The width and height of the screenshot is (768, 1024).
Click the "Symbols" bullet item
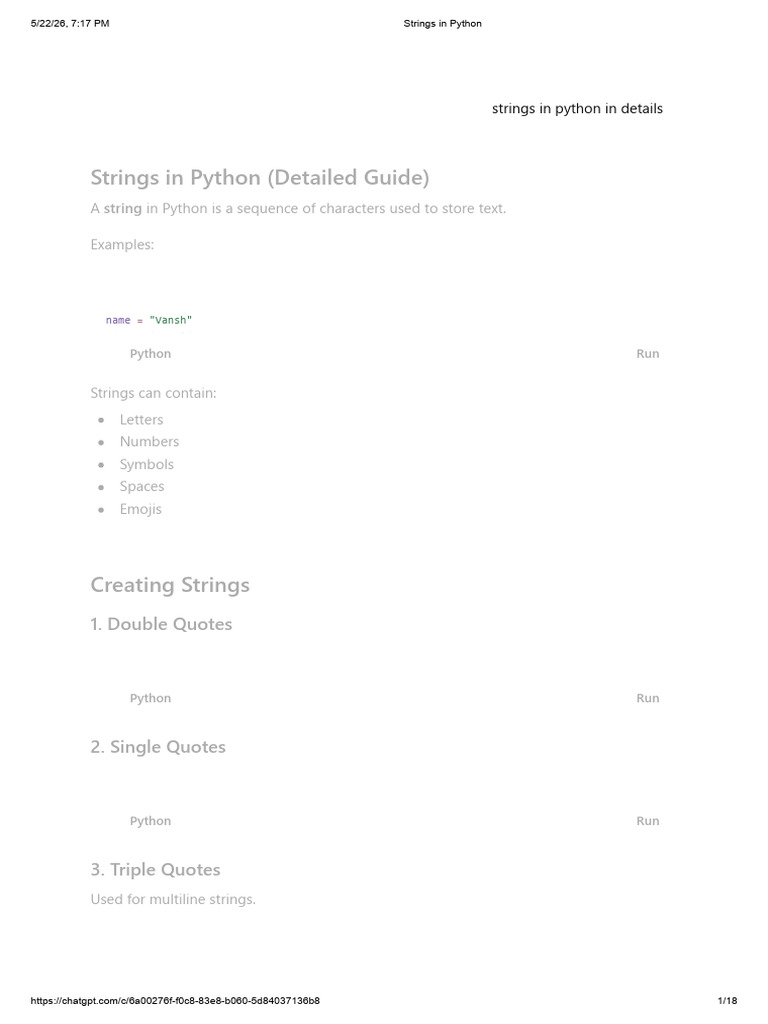(146, 465)
